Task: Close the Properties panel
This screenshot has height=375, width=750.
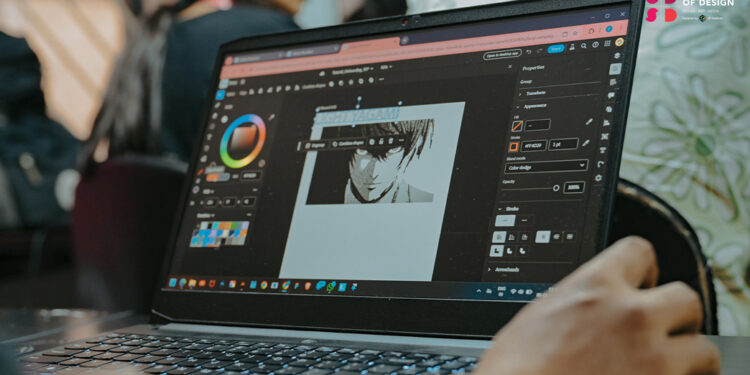Action: [510, 66]
